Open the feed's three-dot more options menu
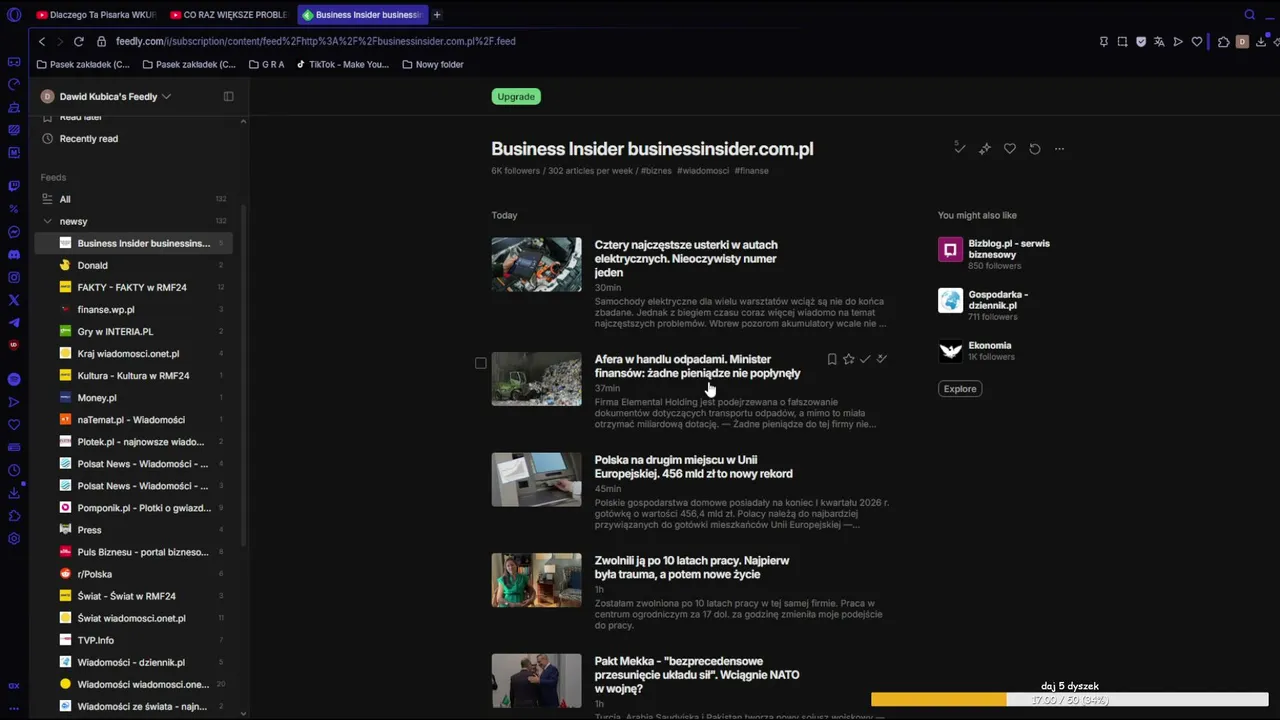The image size is (1280, 720). [x=1060, y=149]
